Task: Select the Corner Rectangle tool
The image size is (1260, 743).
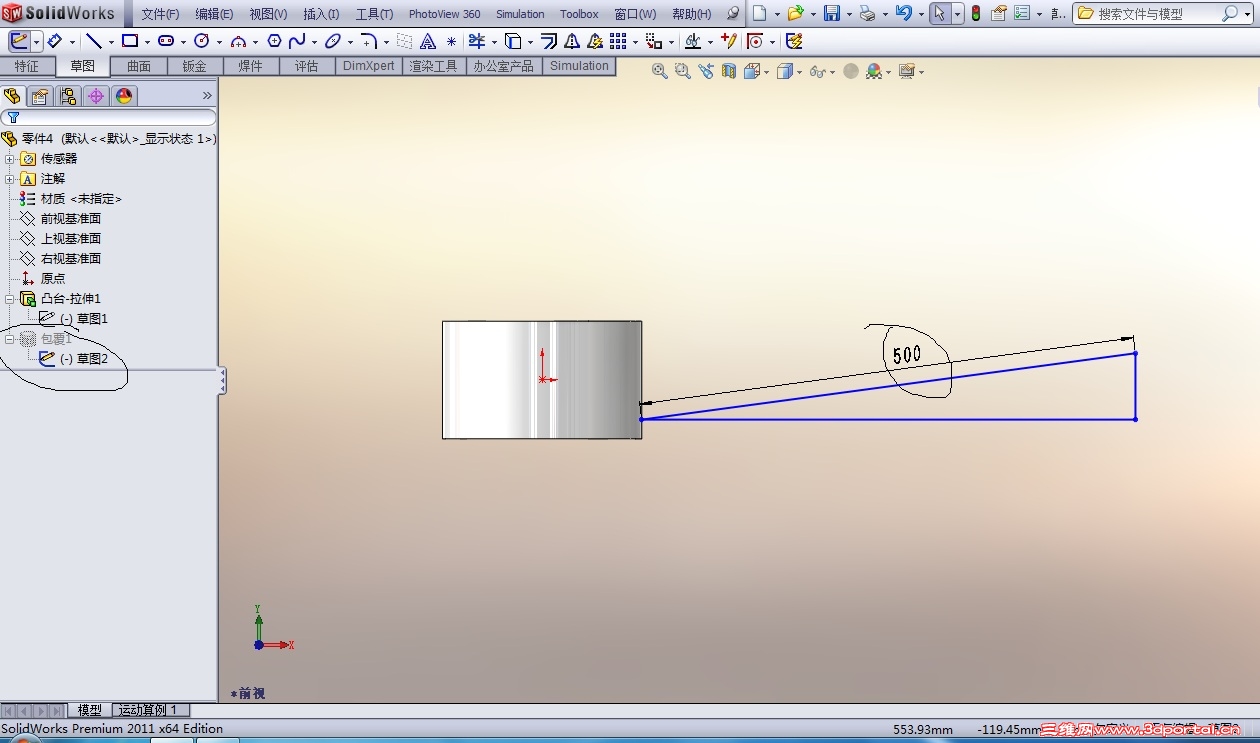Action: tap(130, 41)
